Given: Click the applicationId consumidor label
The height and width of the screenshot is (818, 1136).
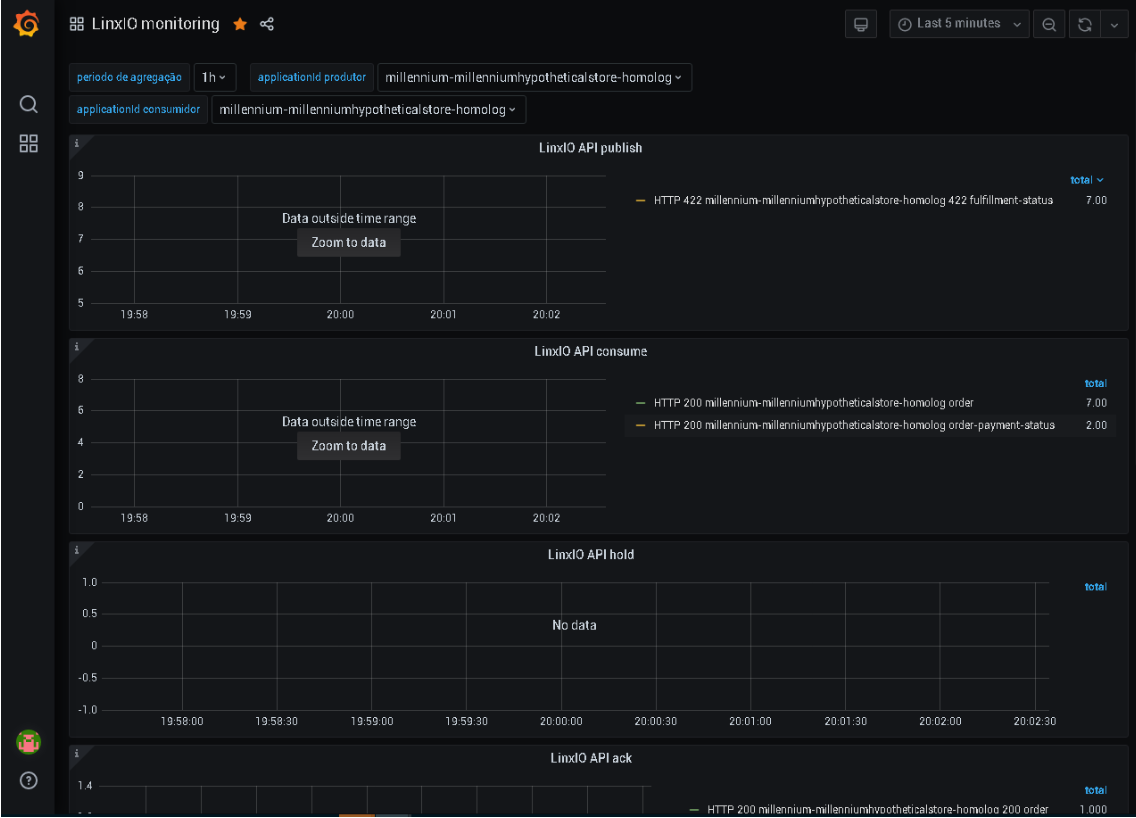Looking at the screenshot, I should click(x=138, y=109).
